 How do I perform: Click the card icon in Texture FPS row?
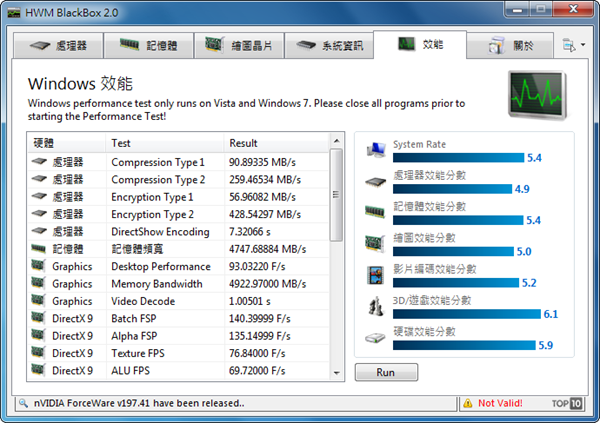click(38, 352)
